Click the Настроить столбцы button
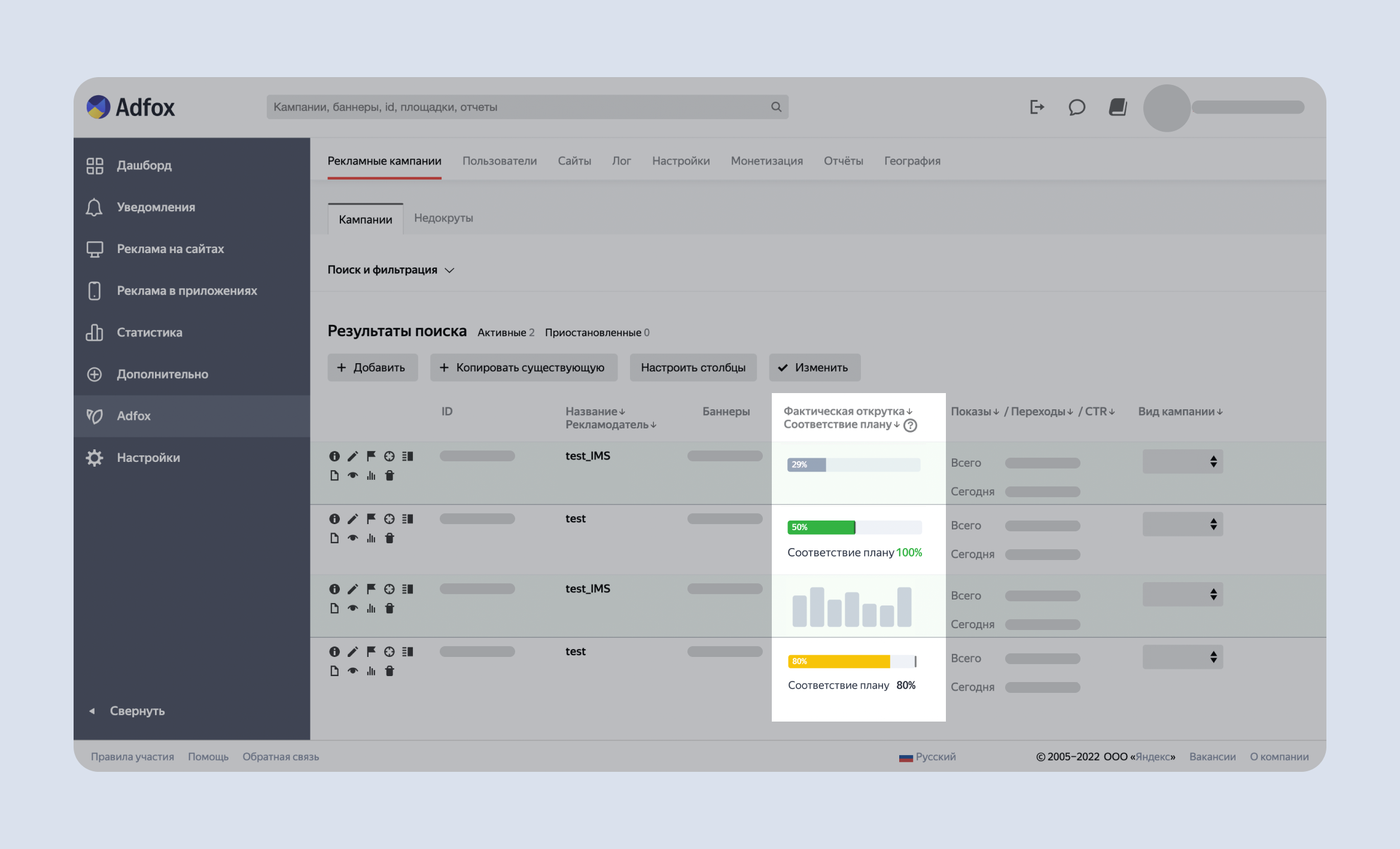Screen dimensions: 1400x849 [x=693, y=367]
